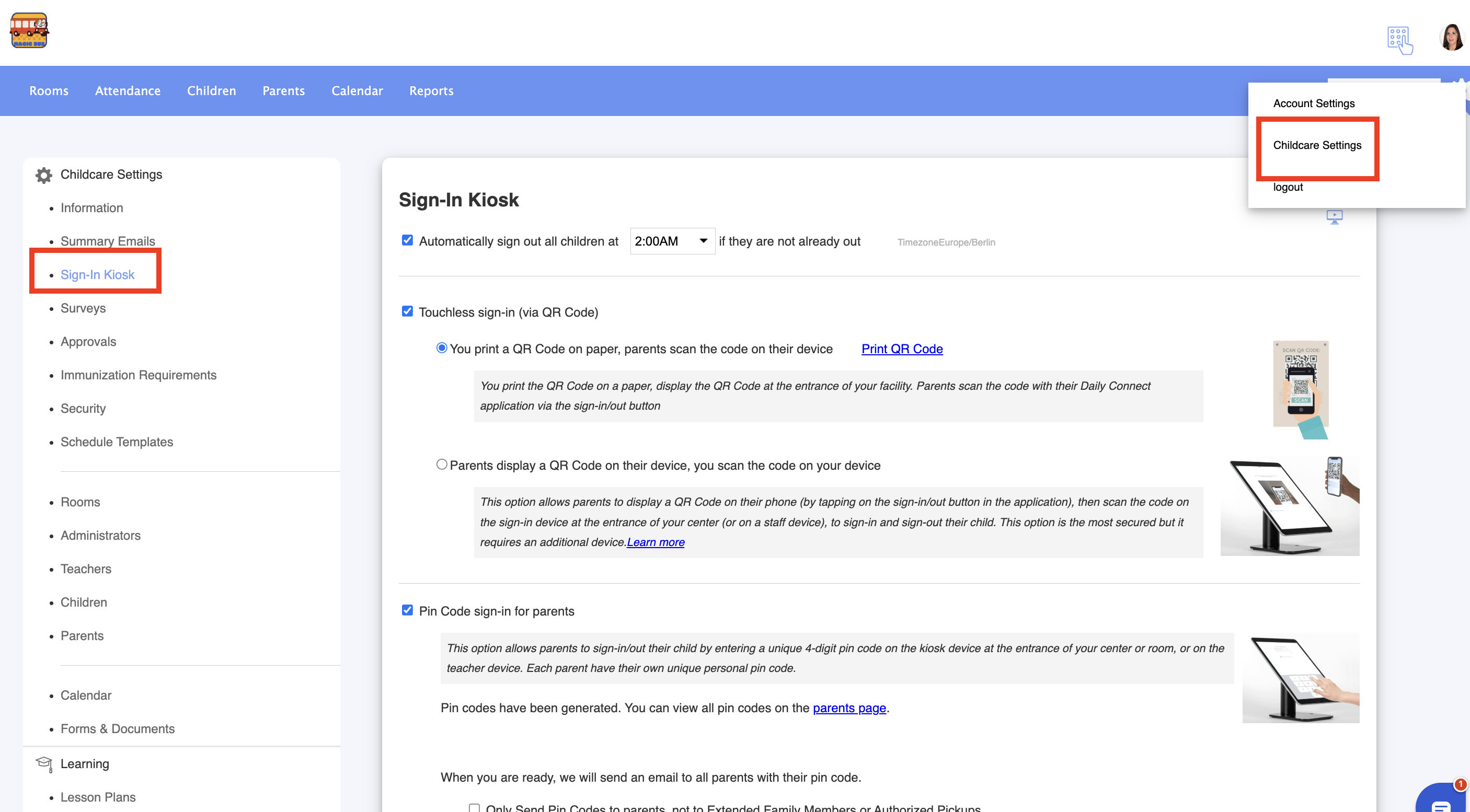This screenshot has width=1470, height=812.
Task: Go to Immunization Requirements in sidebar
Action: [138, 375]
